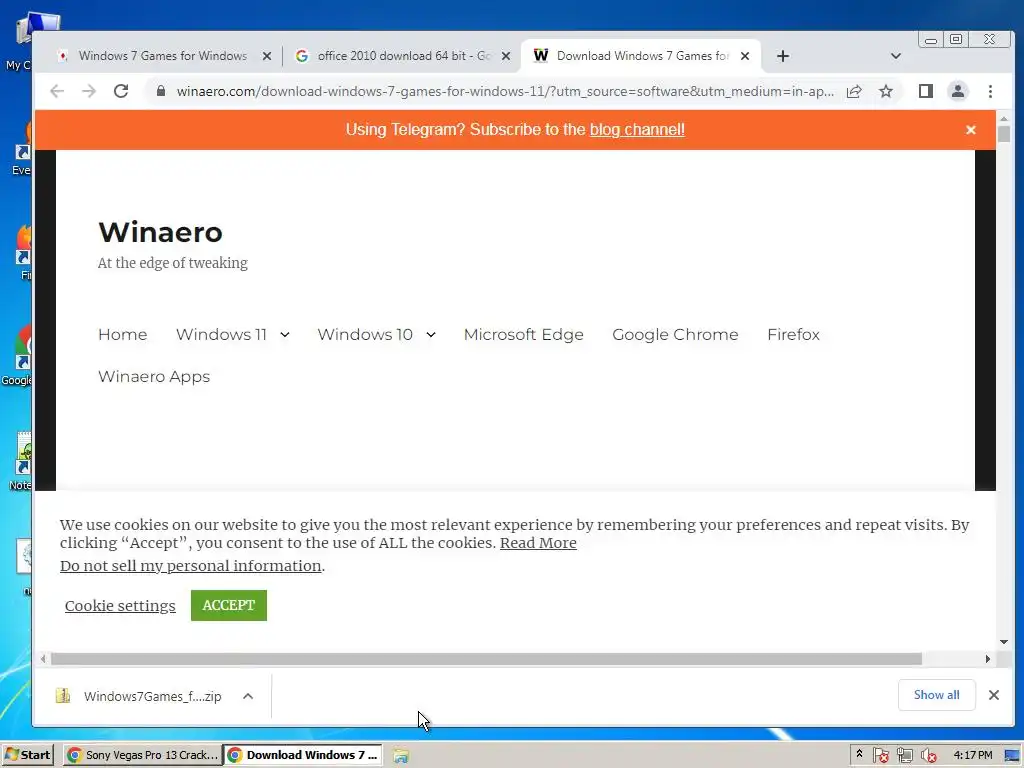Switch to Sony Vegas Pro 13 Crack taskbar item

[x=143, y=755]
